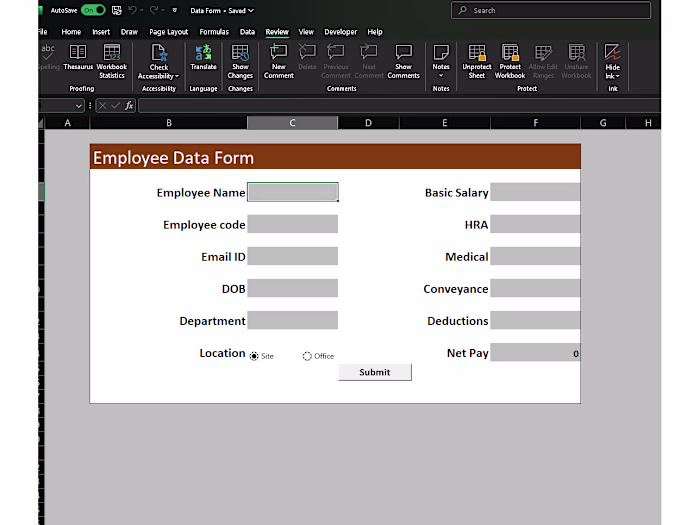The width and height of the screenshot is (700, 525).
Task: Click the Submit button
Action: tap(375, 372)
